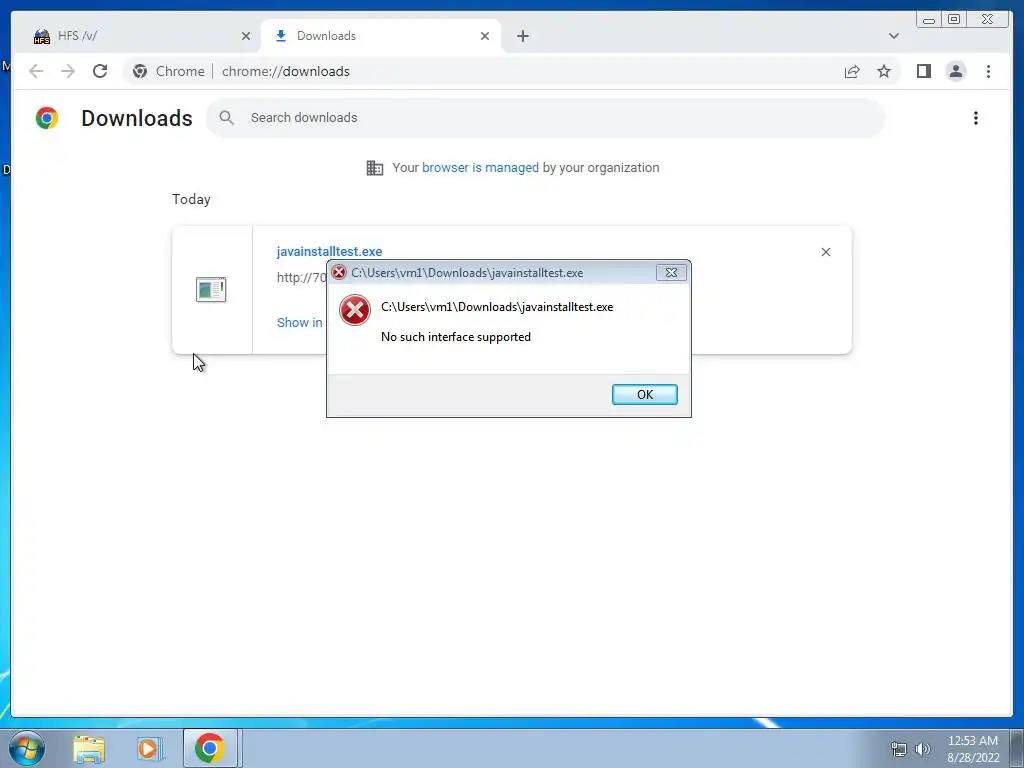Toggle the Chrome side panel
The width and height of the screenshot is (1024, 768).
click(923, 71)
